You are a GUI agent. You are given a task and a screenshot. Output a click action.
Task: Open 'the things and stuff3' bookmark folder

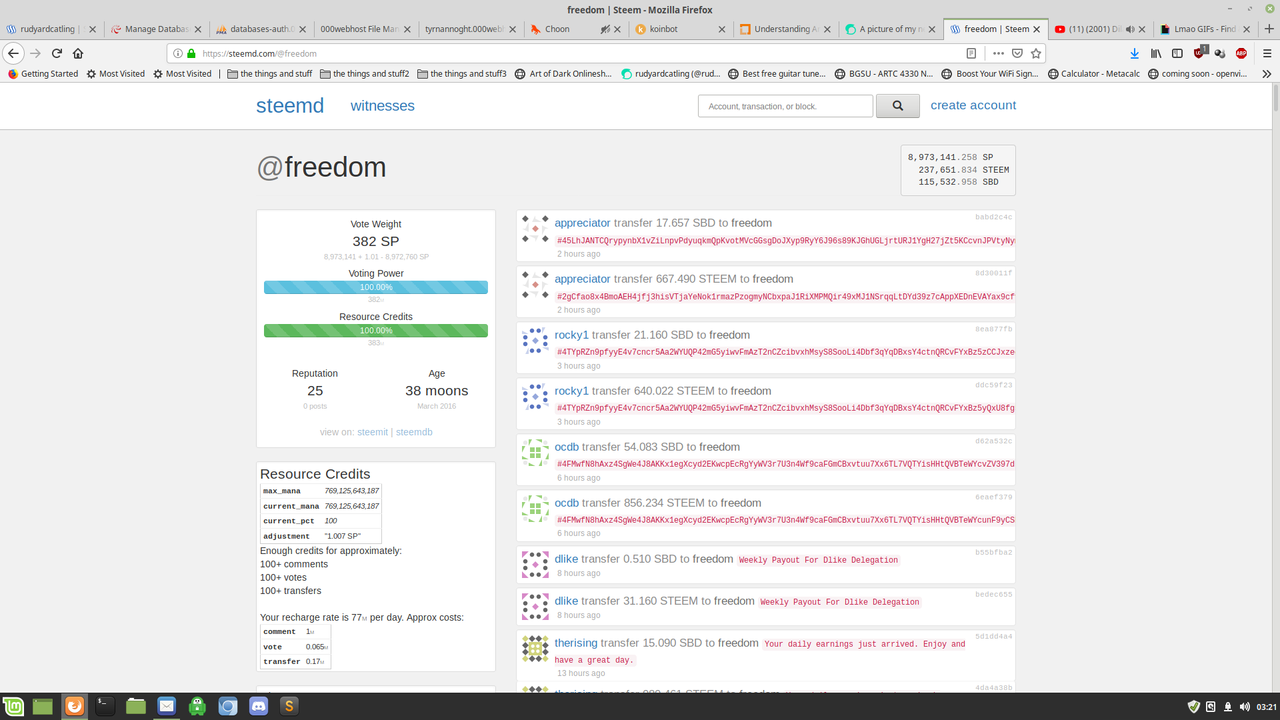(462, 73)
